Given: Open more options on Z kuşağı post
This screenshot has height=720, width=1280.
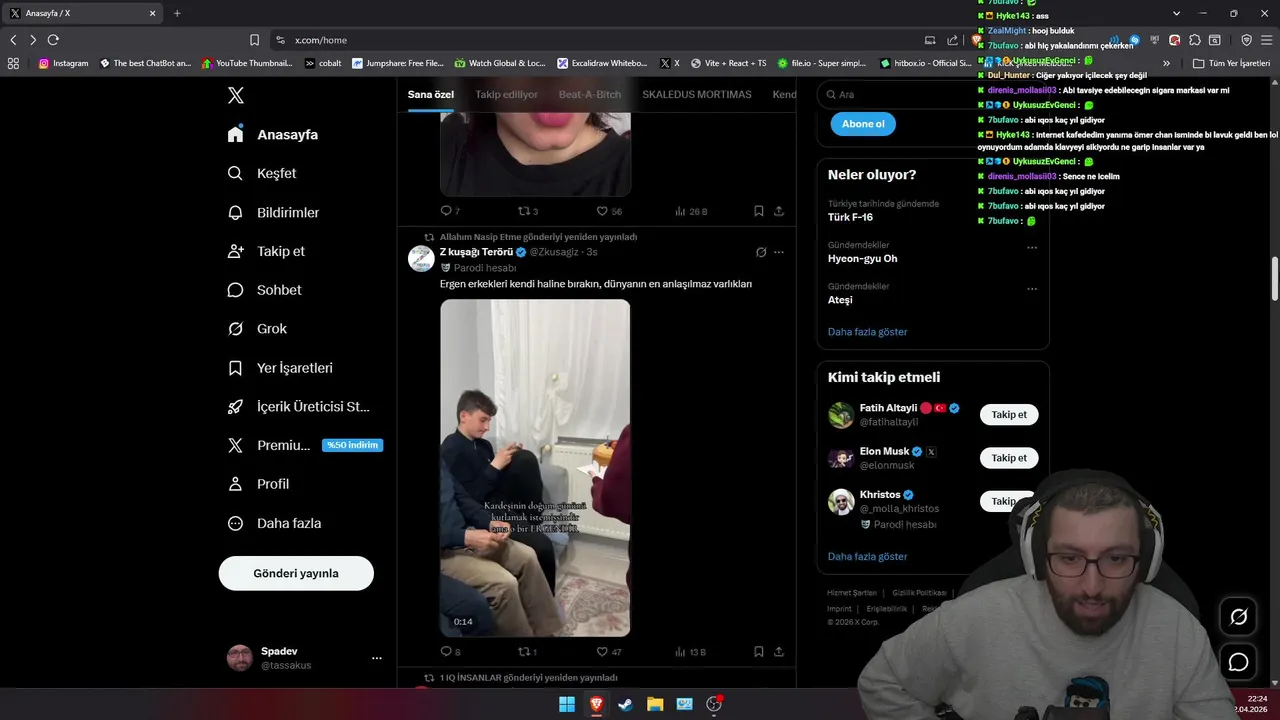Looking at the screenshot, I should click(x=779, y=252).
